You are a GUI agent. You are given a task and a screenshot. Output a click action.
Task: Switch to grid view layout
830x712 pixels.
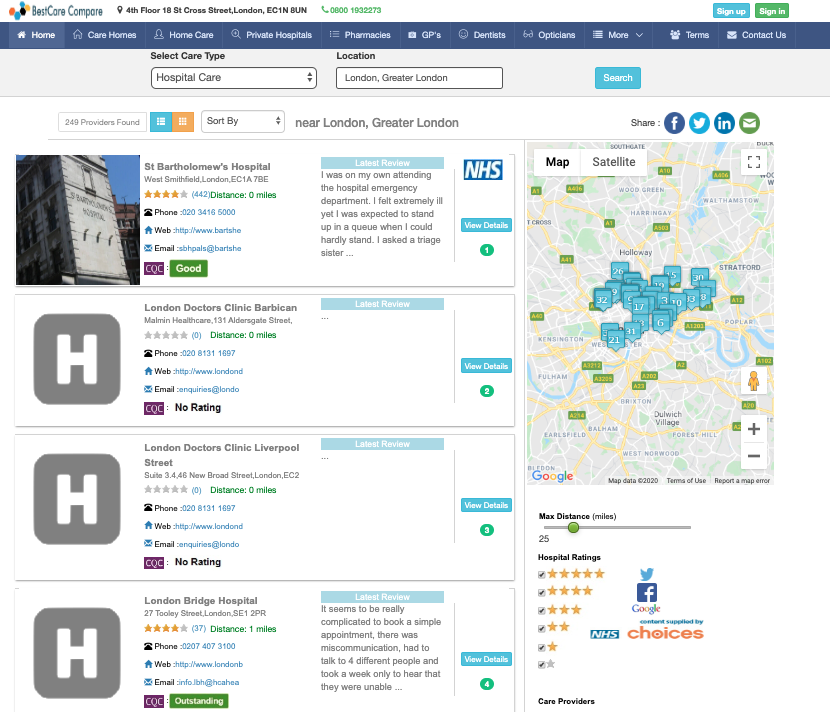(183, 122)
